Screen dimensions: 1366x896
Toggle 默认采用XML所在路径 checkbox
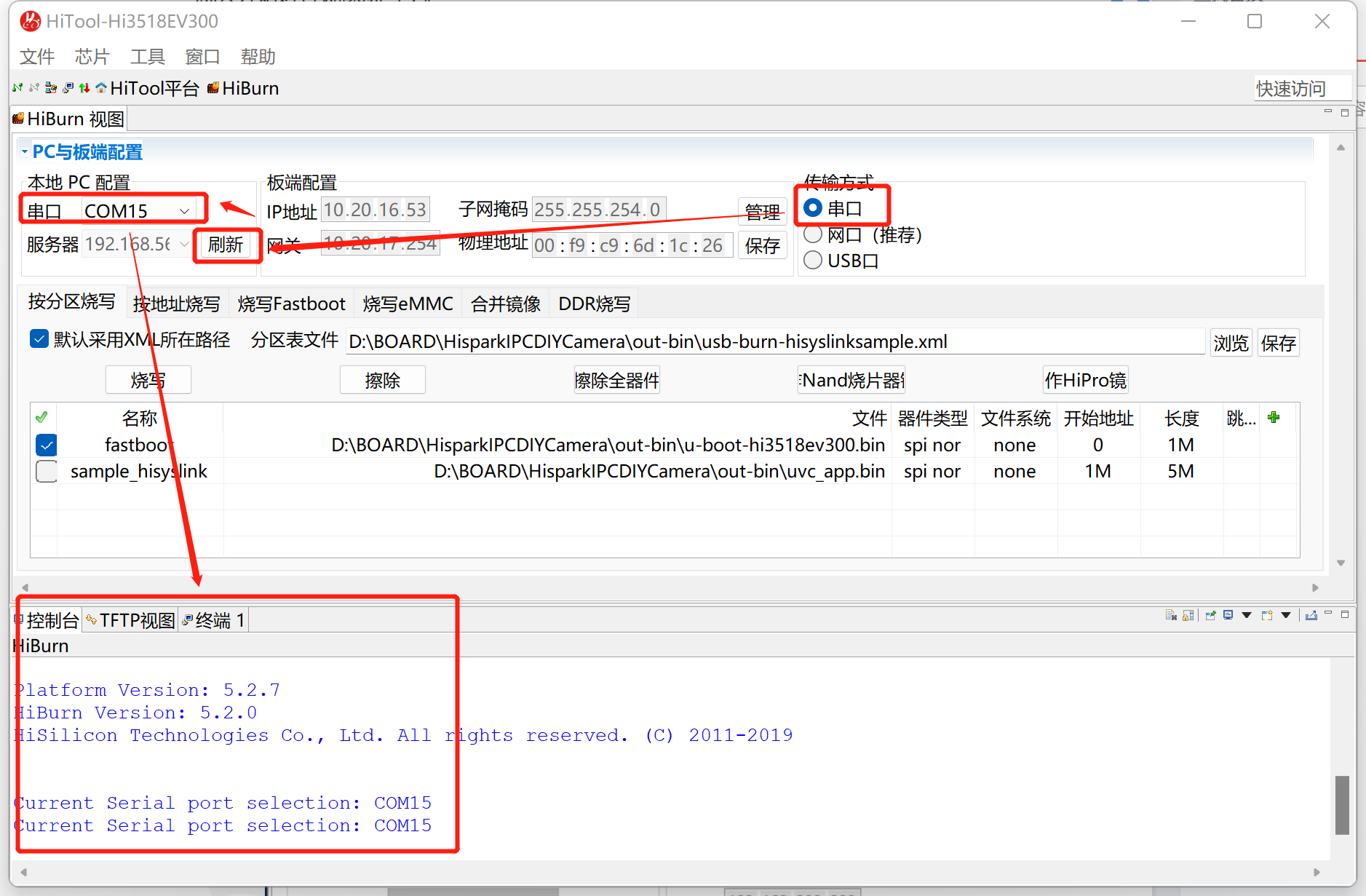click(39, 338)
